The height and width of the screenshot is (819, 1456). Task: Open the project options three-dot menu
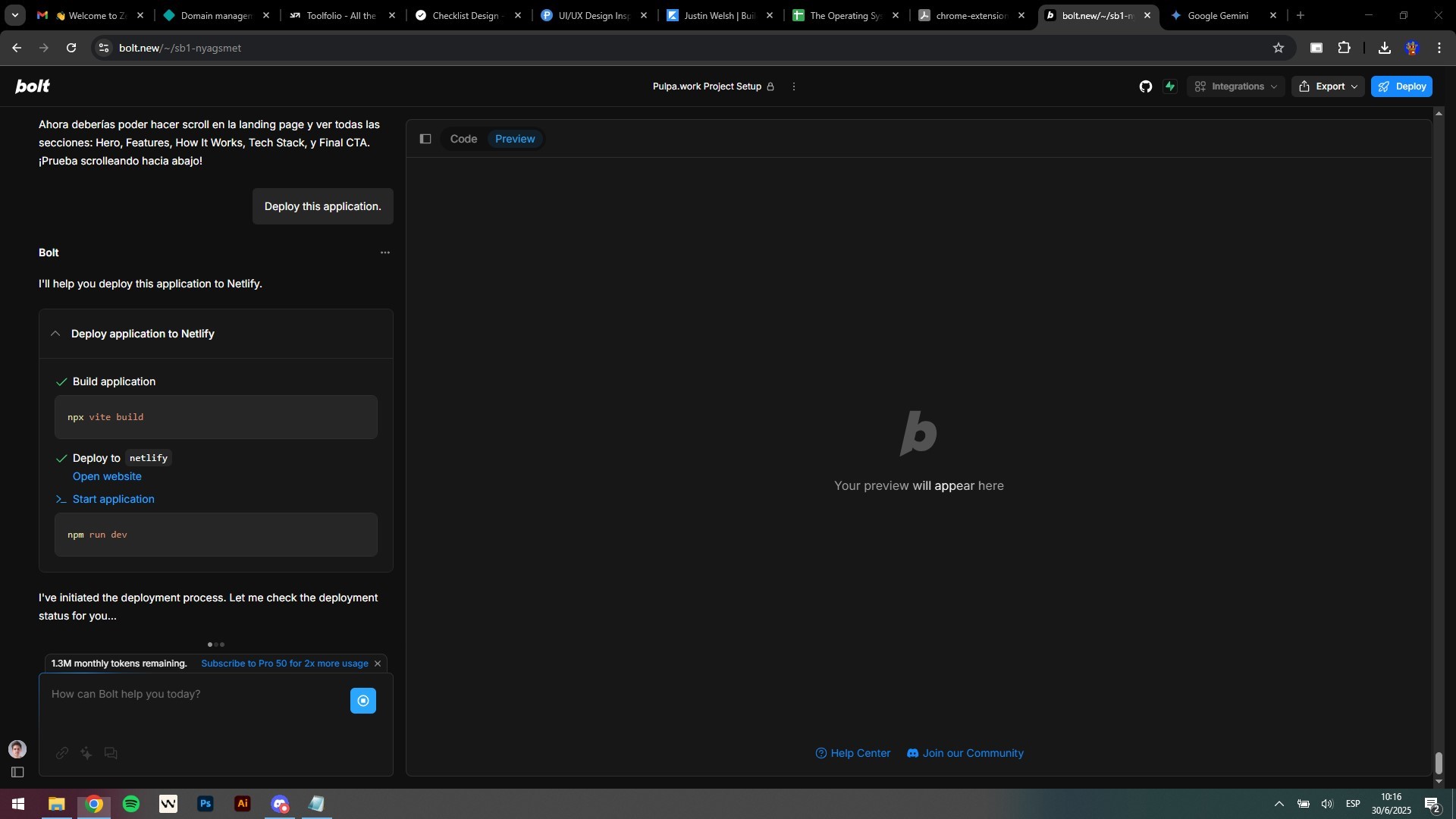pyautogui.click(x=794, y=86)
